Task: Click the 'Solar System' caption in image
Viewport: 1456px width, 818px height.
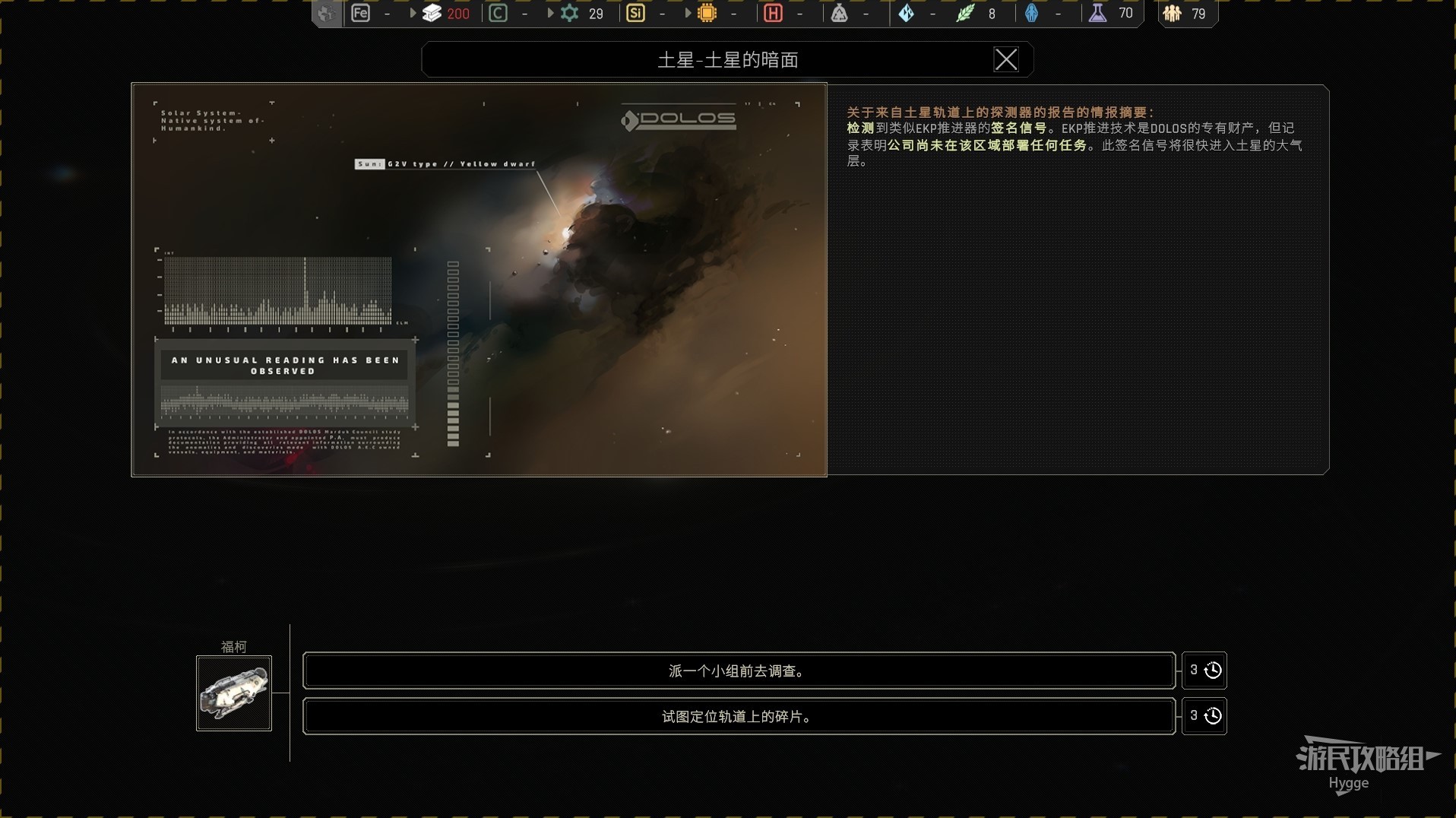Action: pyautogui.click(x=213, y=120)
